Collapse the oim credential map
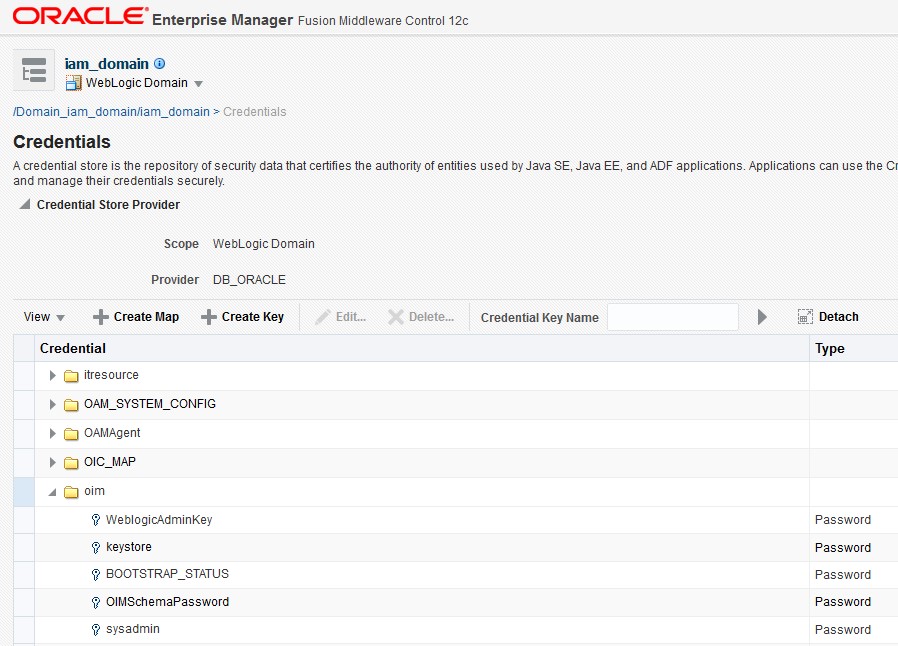This screenshot has width=898, height=646. pos(52,491)
